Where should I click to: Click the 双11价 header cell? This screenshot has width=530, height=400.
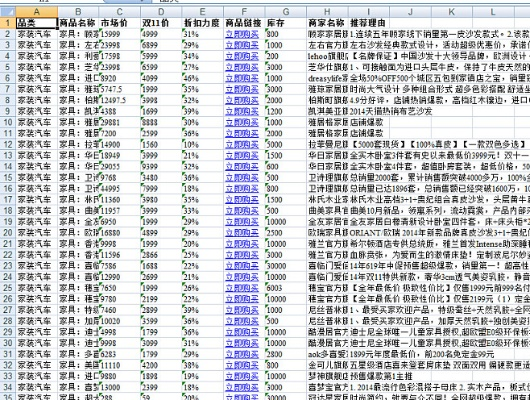coord(161,23)
